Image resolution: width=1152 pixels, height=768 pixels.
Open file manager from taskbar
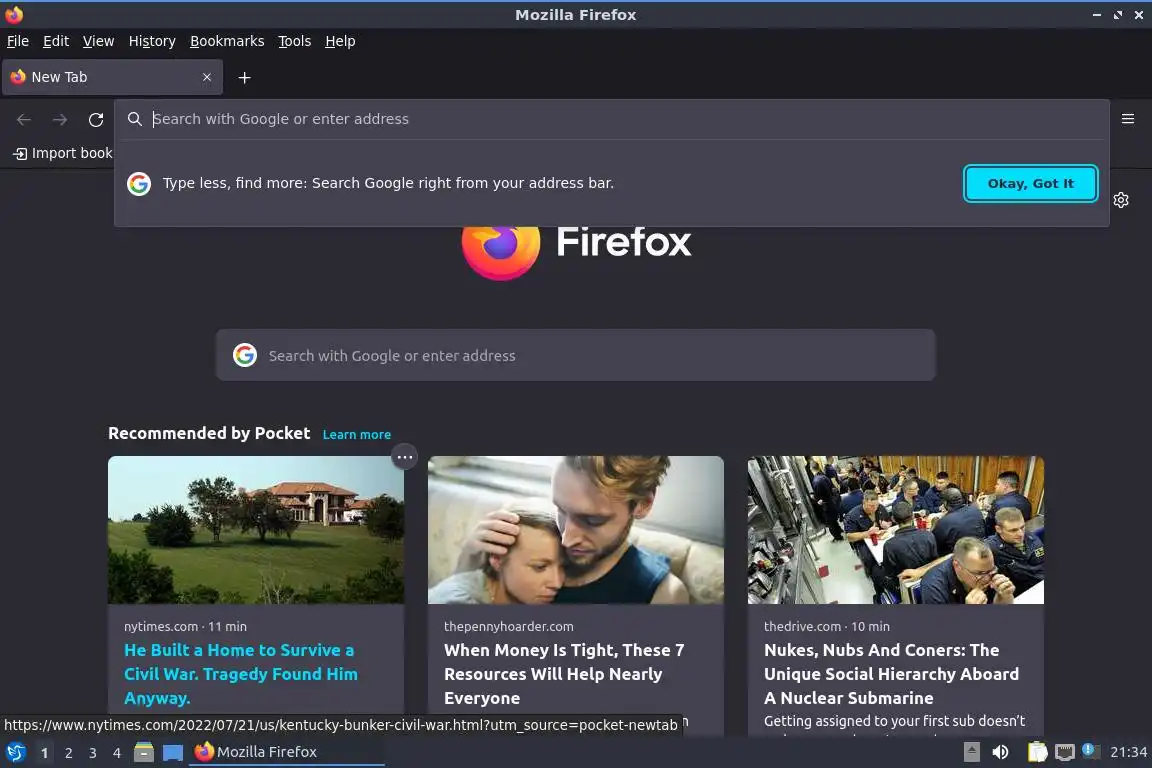pyautogui.click(x=144, y=752)
